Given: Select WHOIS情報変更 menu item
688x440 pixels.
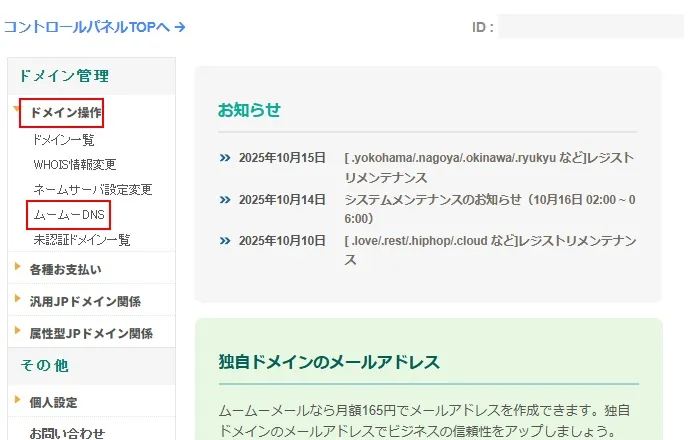Looking at the screenshot, I should [74, 165].
